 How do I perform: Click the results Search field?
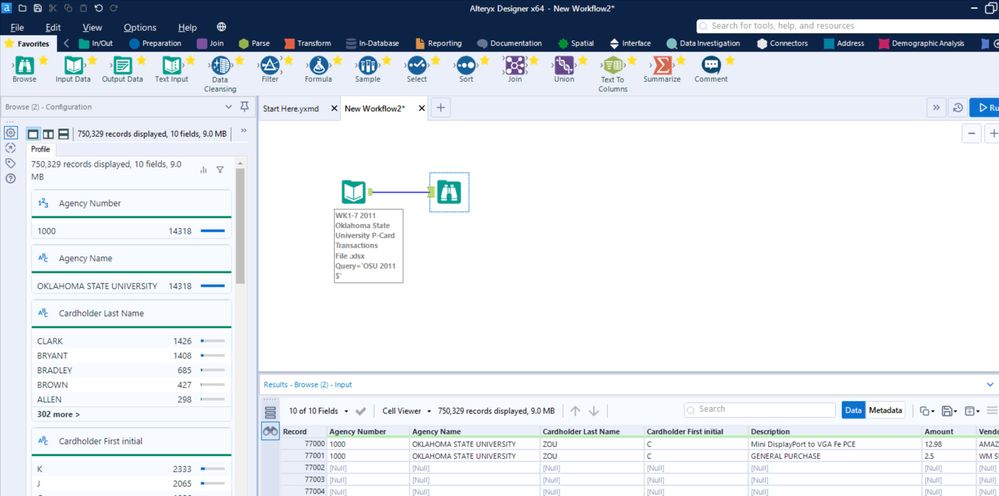tap(759, 409)
